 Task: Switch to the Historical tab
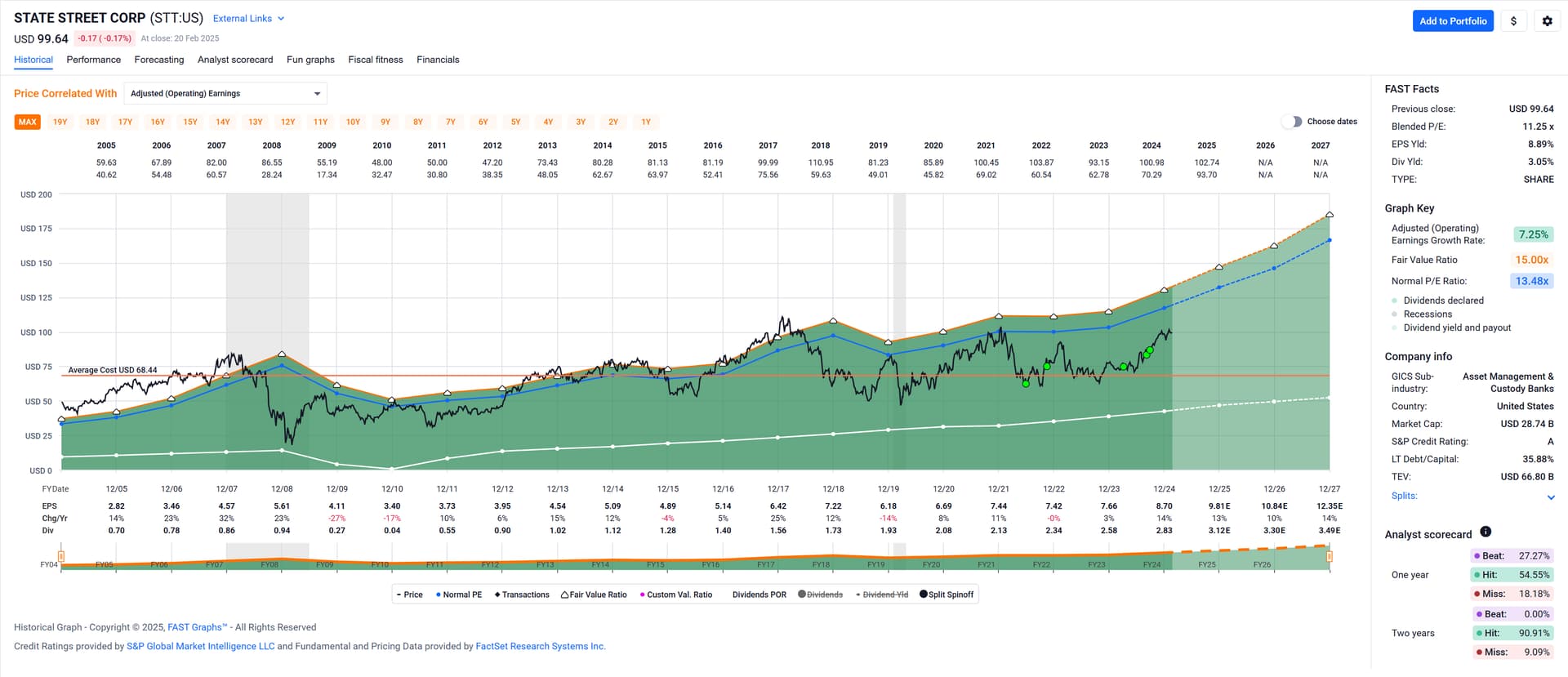[33, 60]
